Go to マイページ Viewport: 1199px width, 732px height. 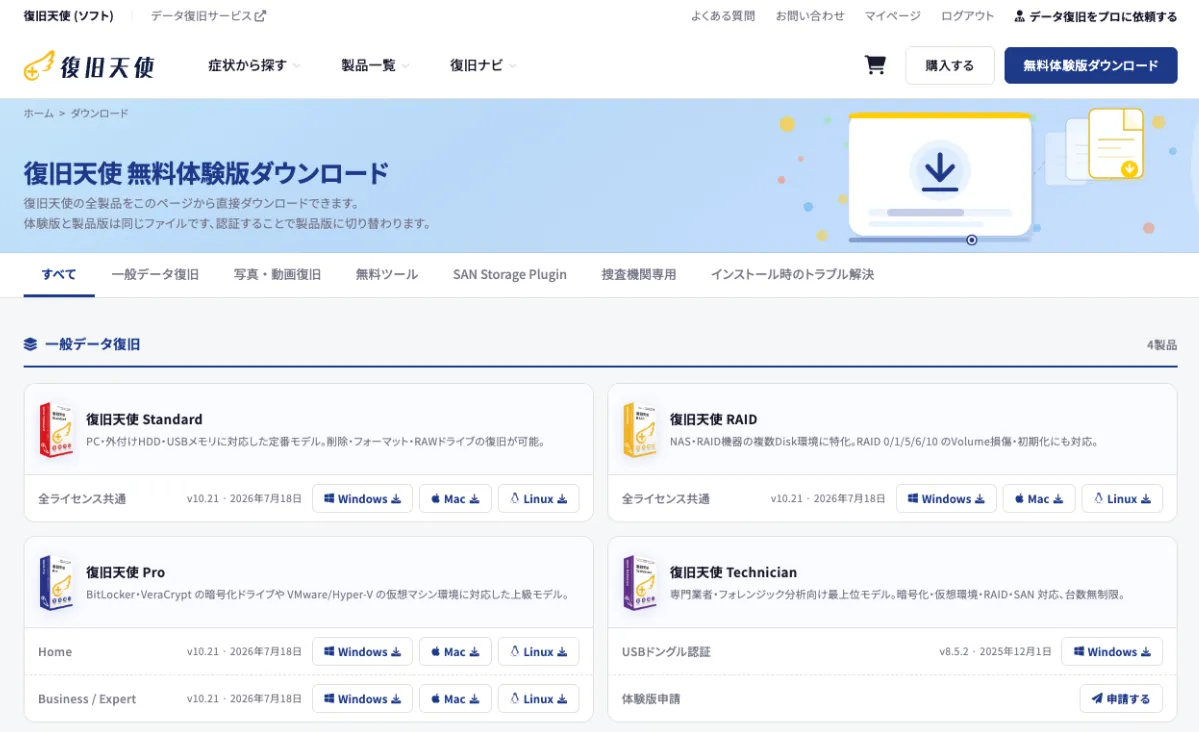coord(892,16)
